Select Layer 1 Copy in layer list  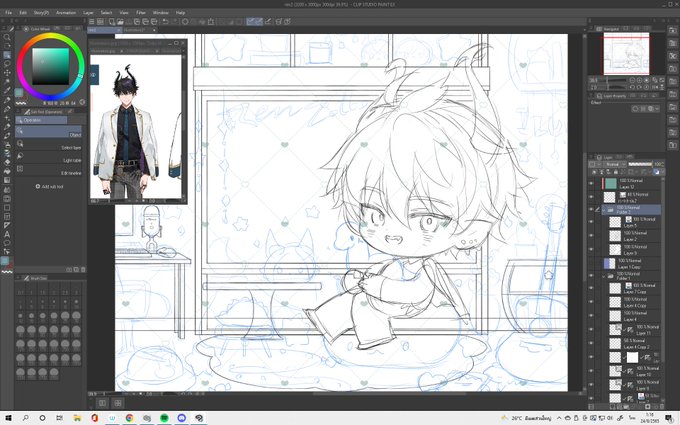click(631, 263)
